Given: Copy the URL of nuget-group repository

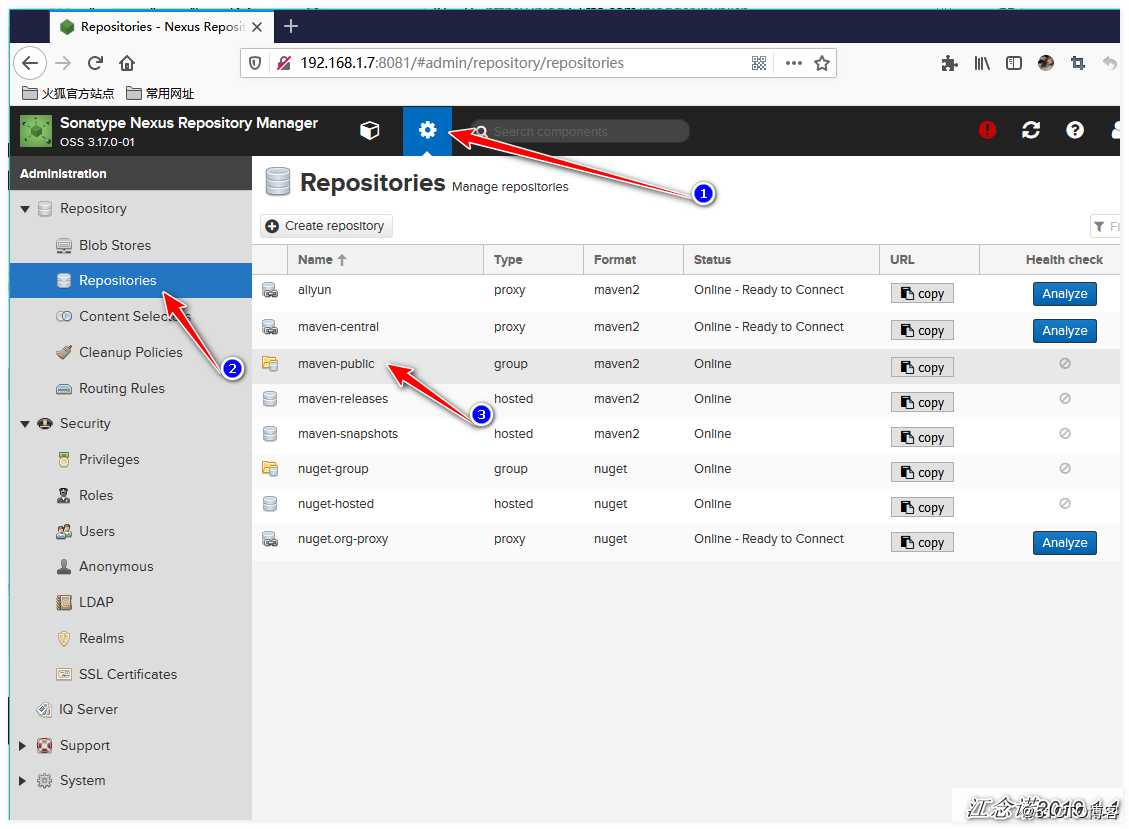Looking at the screenshot, I should (x=922, y=472).
